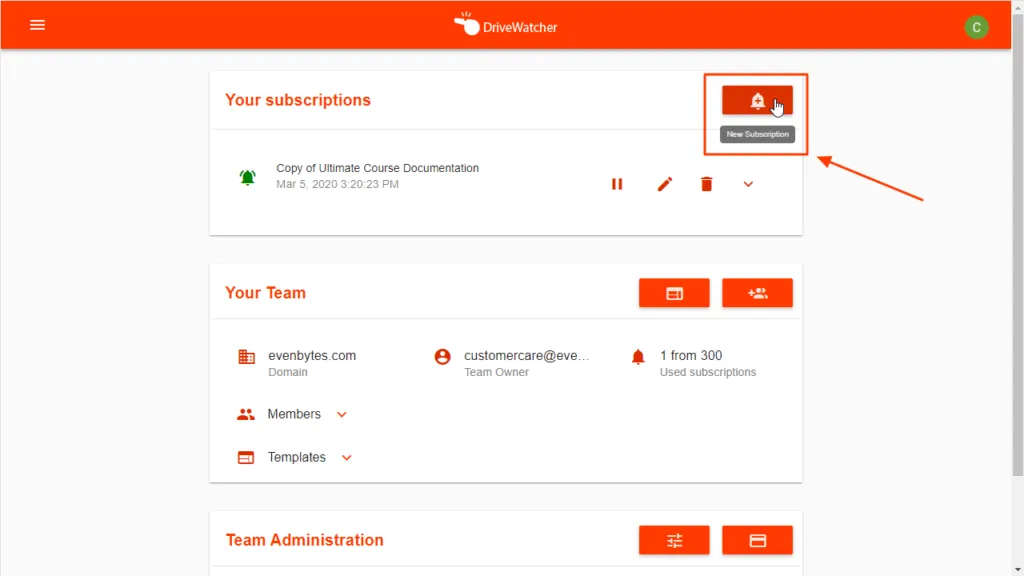Select 'Copy of Ultimate Course Documentation' text

click(x=377, y=168)
